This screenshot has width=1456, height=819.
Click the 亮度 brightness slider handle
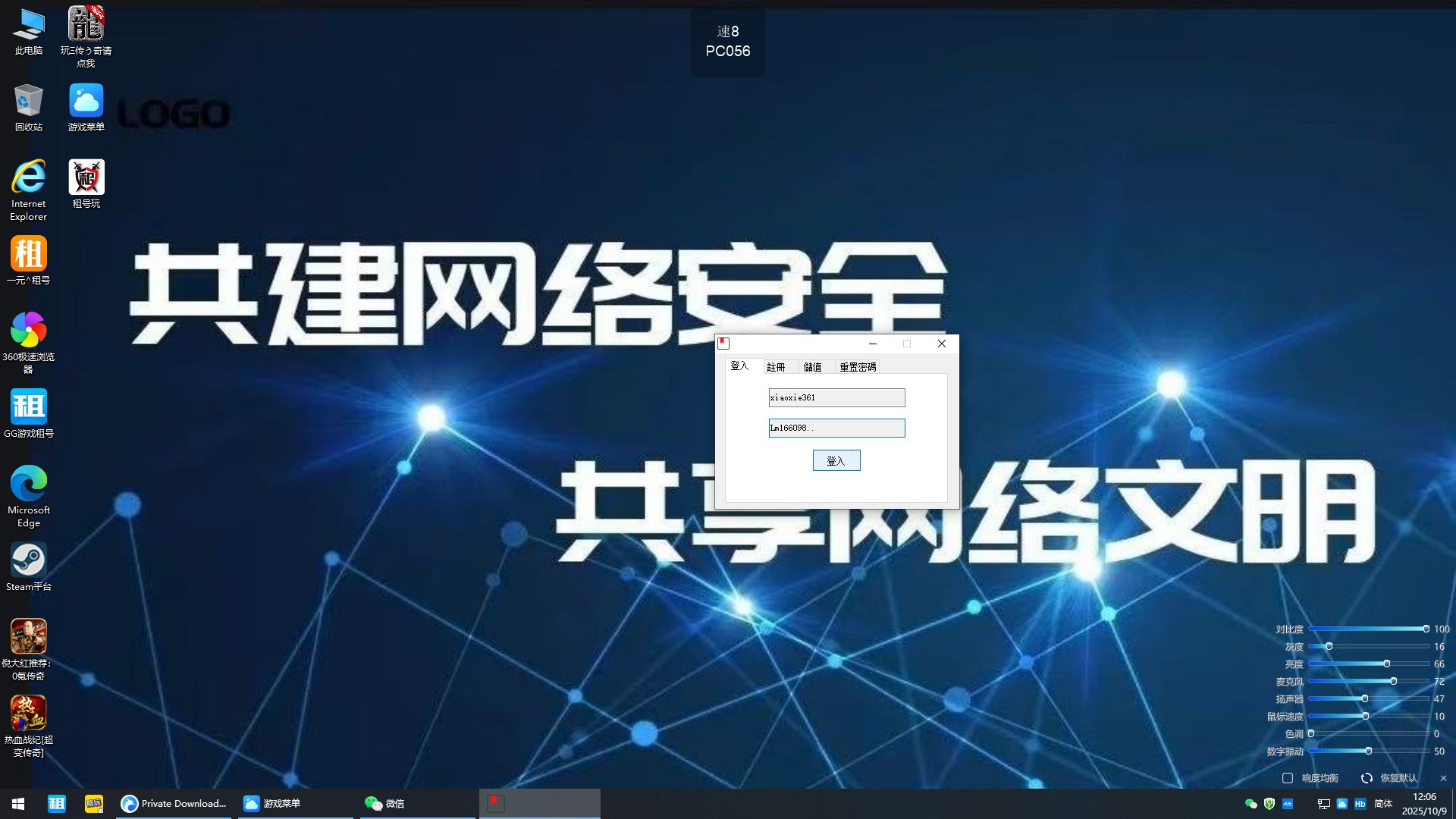tap(1386, 664)
